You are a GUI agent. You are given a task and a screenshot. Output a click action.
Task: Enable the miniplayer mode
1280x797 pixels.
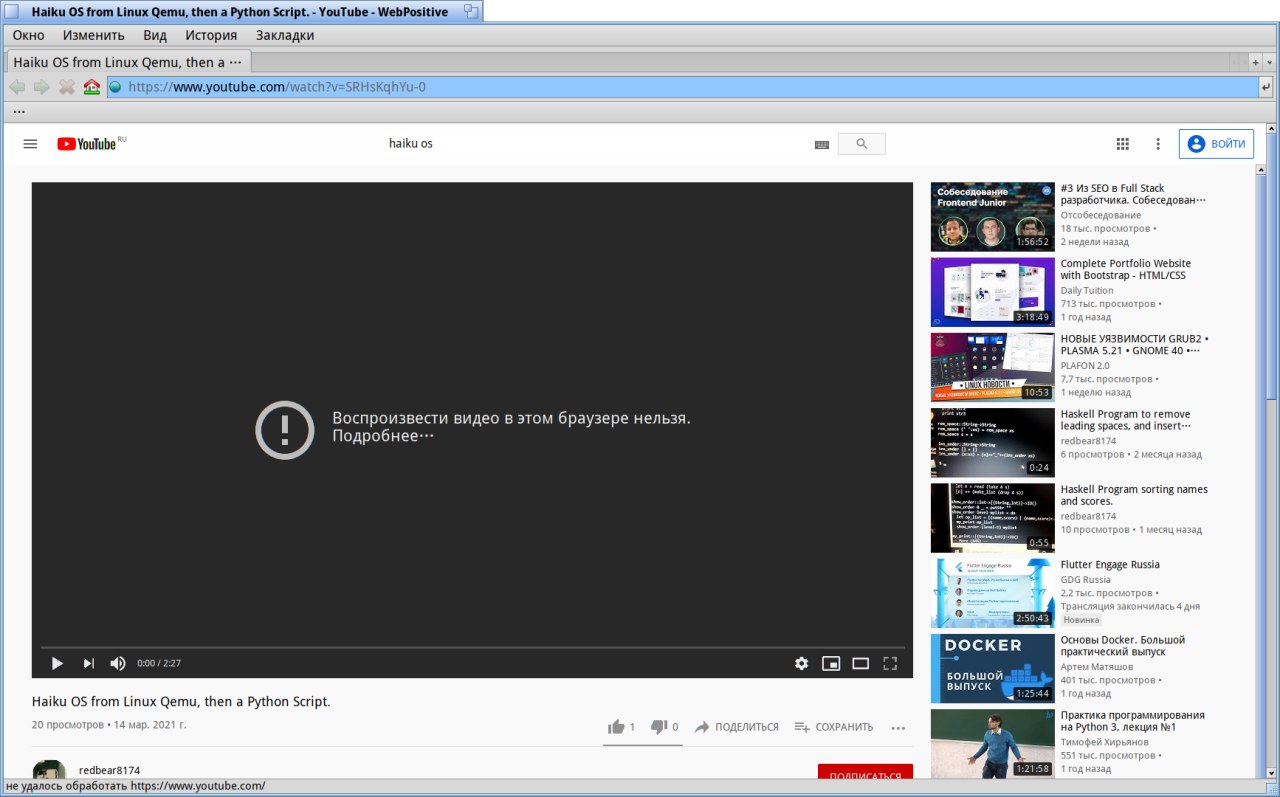pyautogui.click(x=830, y=663)
